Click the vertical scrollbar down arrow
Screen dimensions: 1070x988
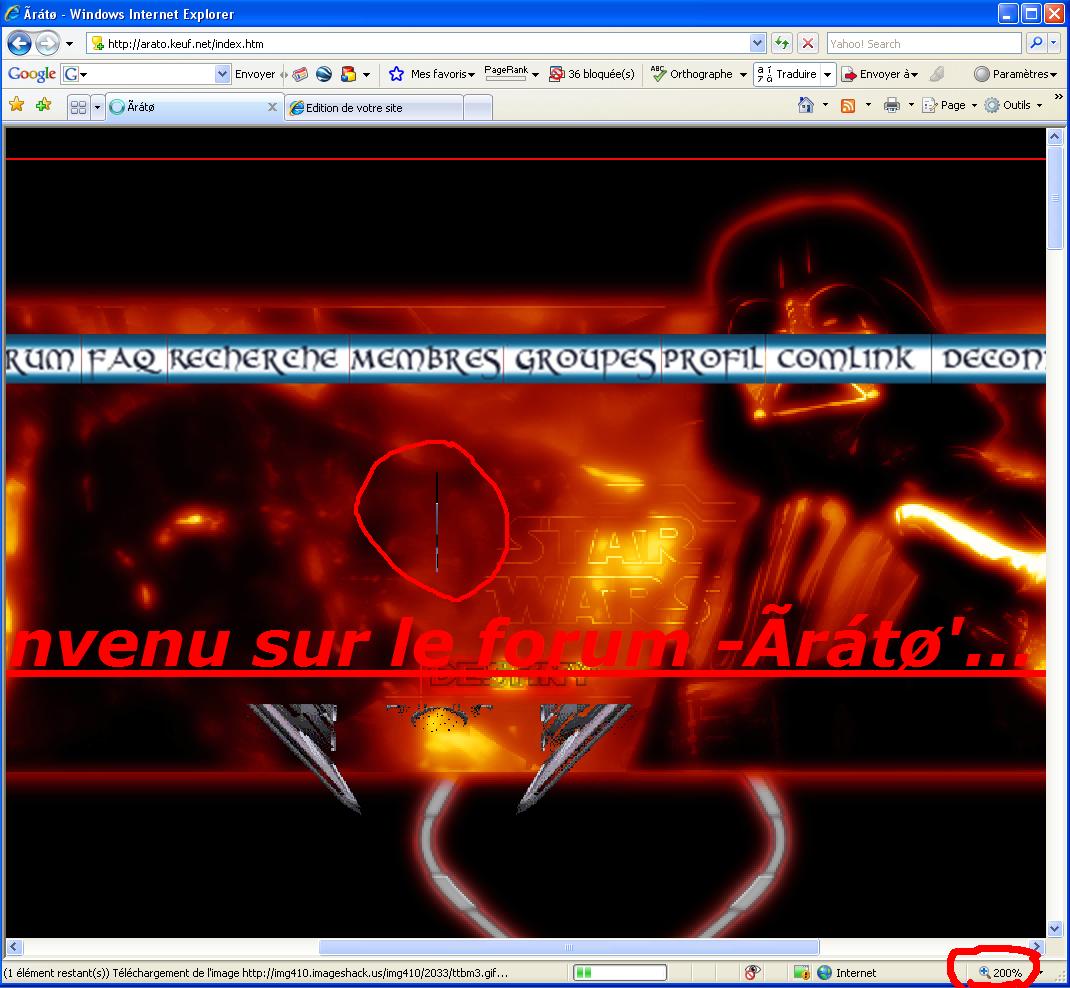pos(1055,929)
